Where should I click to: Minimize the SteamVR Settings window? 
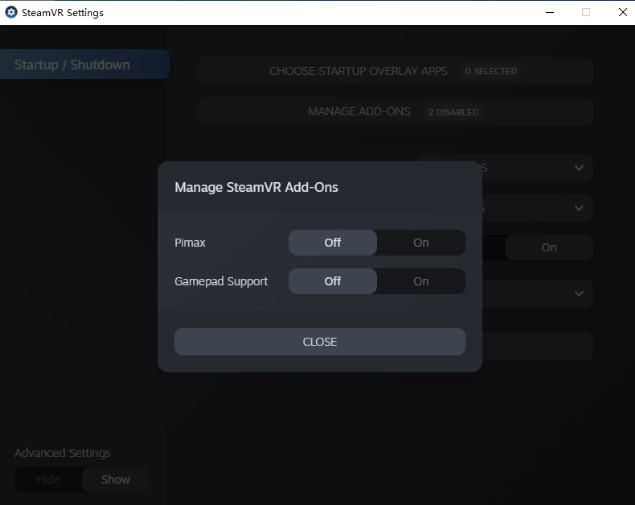click(548, 12)
